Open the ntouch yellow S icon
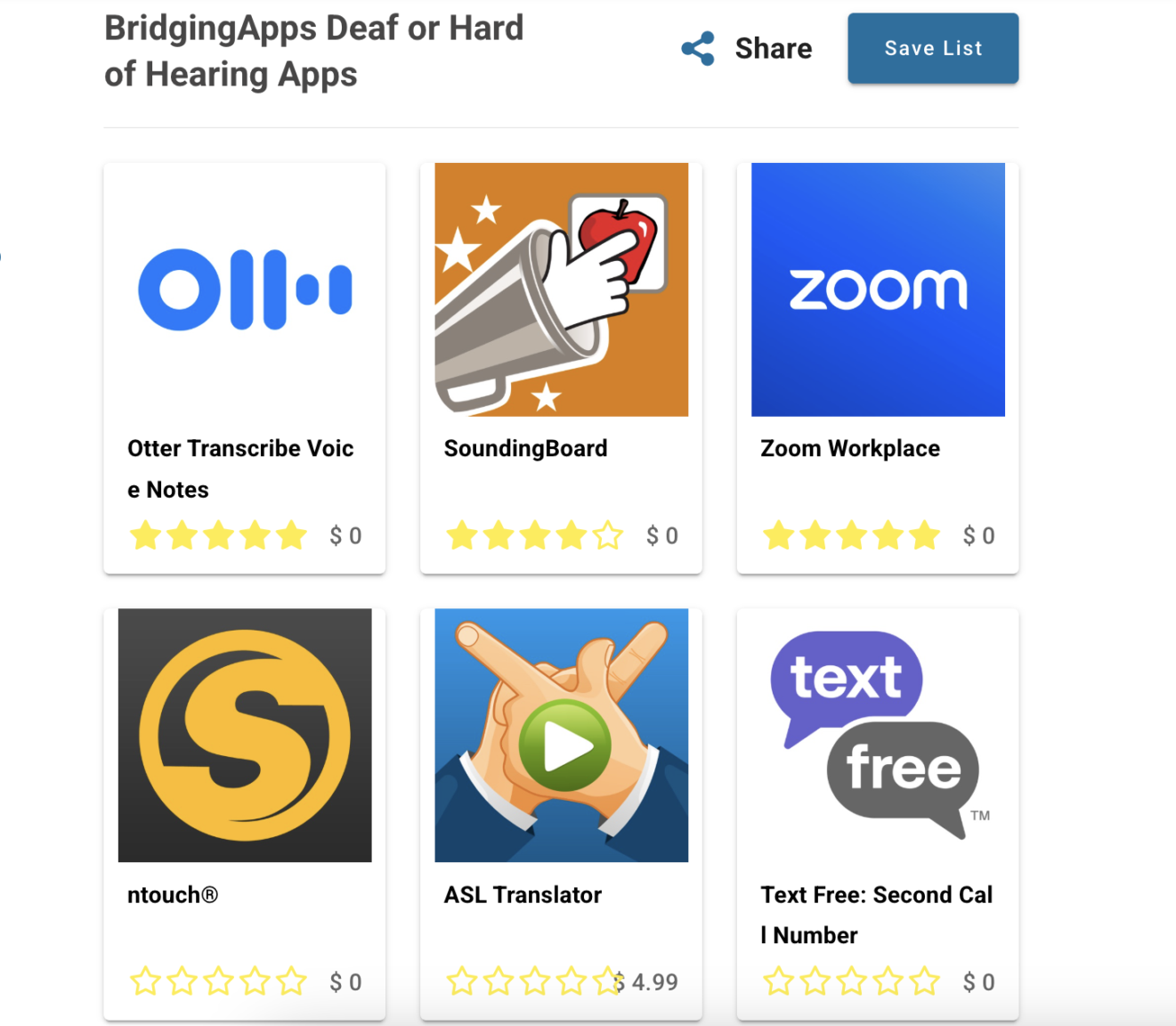Image resolution: width=1176 pixels, height=1026 pixels. (x=245, y=736)
